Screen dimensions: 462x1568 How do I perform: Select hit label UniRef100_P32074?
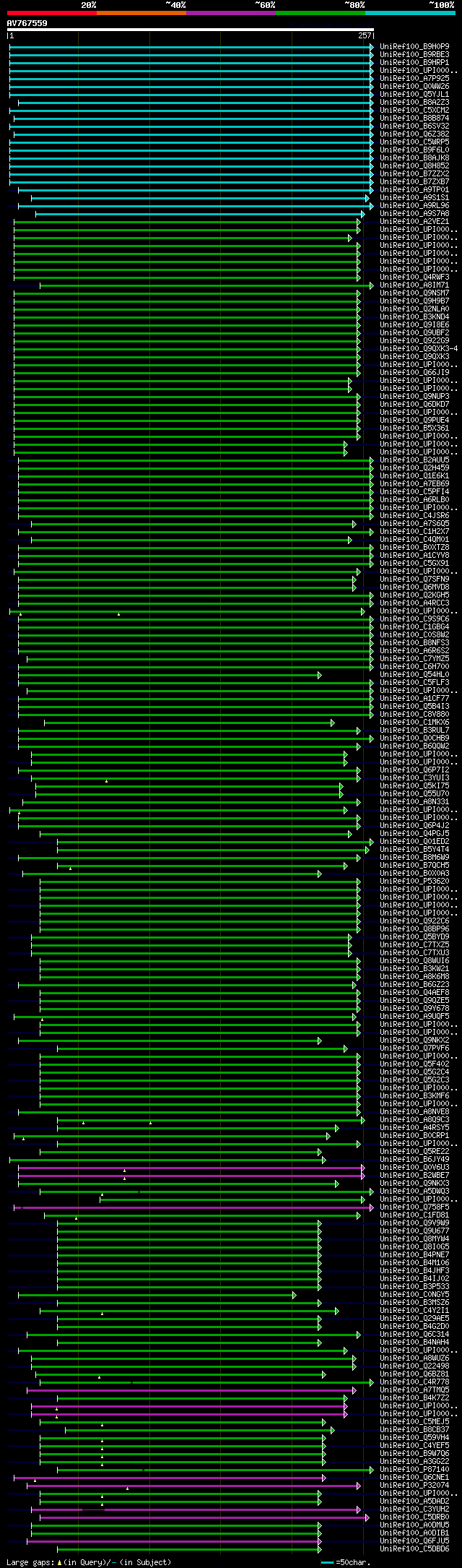point(414,1485)
